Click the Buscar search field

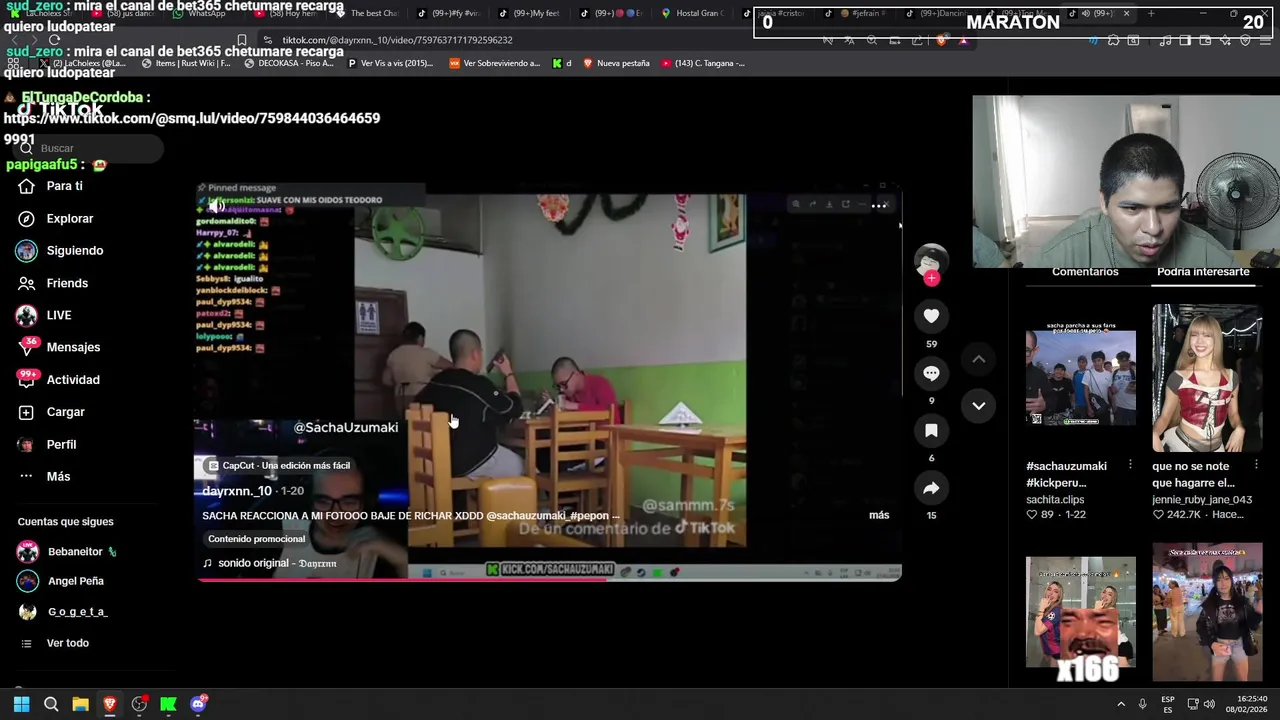coord(88,148)
